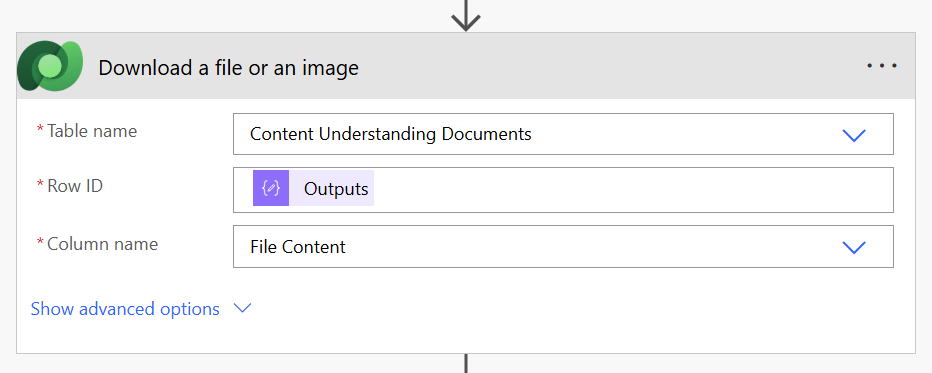The image size is (932, 373).
Task: Select the Outputs dynamic content token
Action: pos(313,188)
